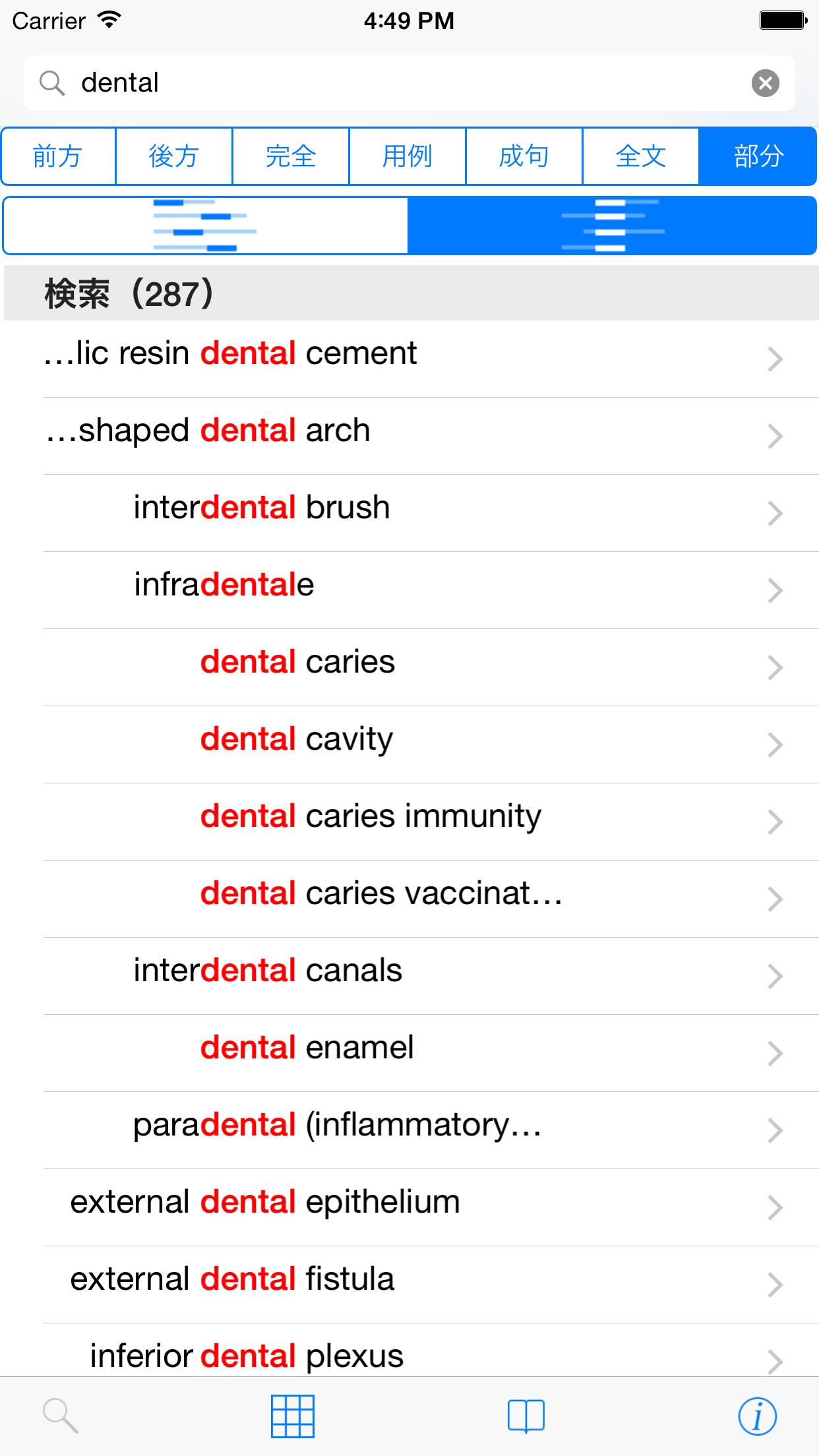
Task: Tap the magnifier icon in search bar
Action: pyautogui.click(x=51, y=83)
